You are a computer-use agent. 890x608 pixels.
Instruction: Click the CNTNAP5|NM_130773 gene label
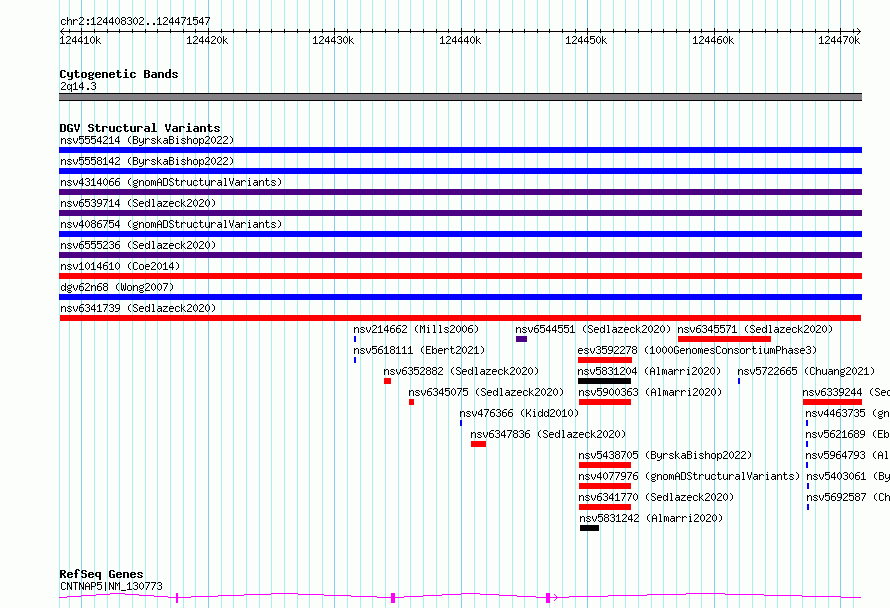pyautogui.click(x=111, y=586)
